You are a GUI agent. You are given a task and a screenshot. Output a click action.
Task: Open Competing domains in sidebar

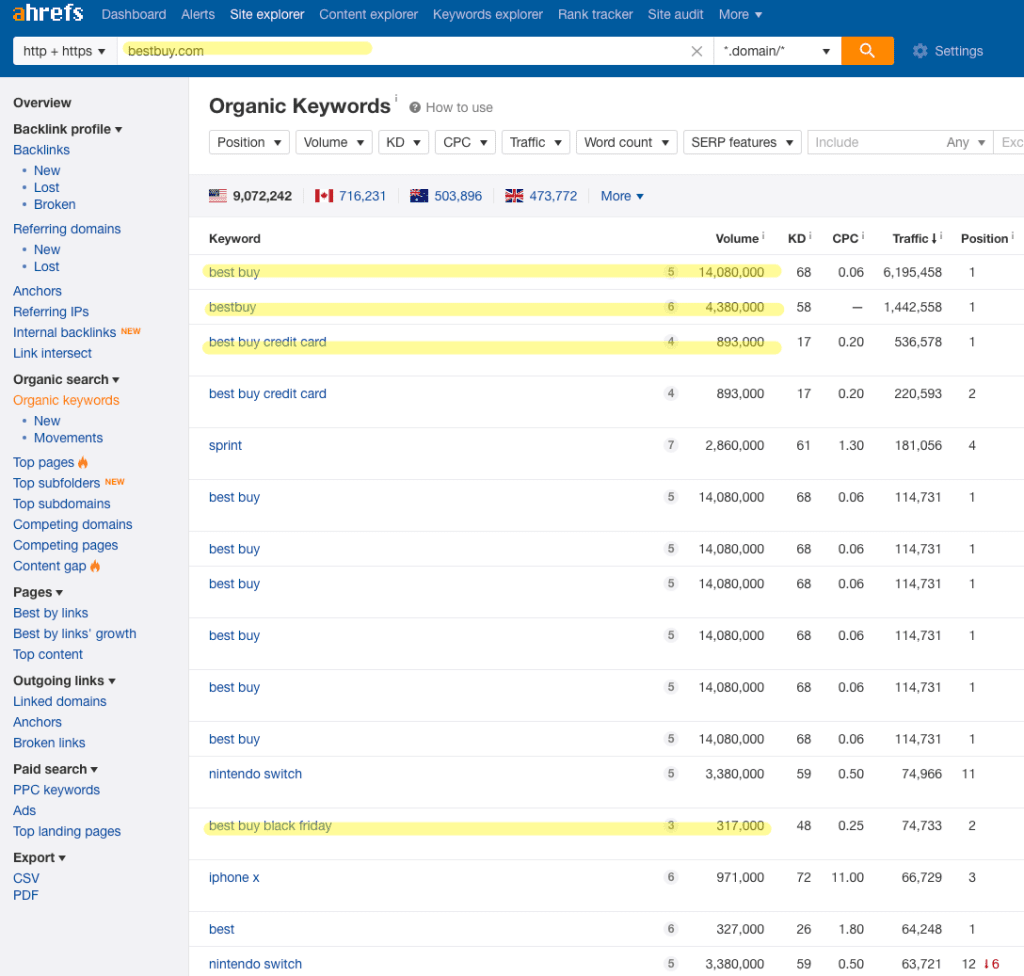(x=72, y=524)
